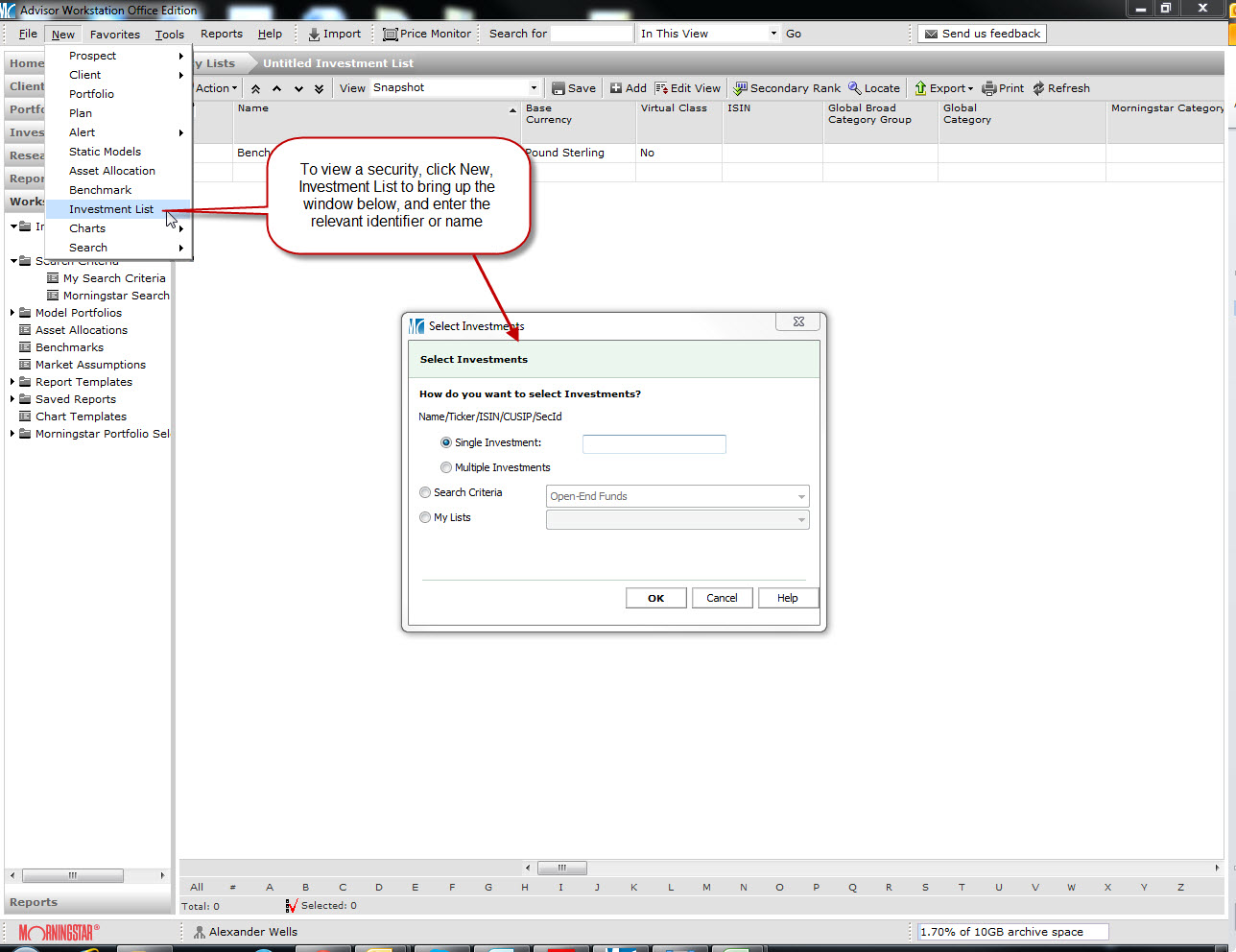This screenshot has width=1236, height=952.
Task: Click the Secondary Rank icon
Action: (x=740, y=88)
